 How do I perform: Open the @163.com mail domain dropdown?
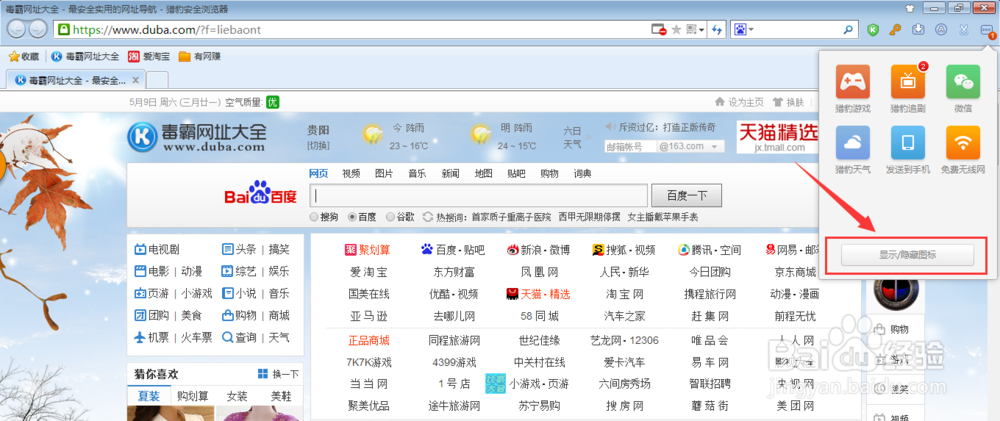[690, 146]
